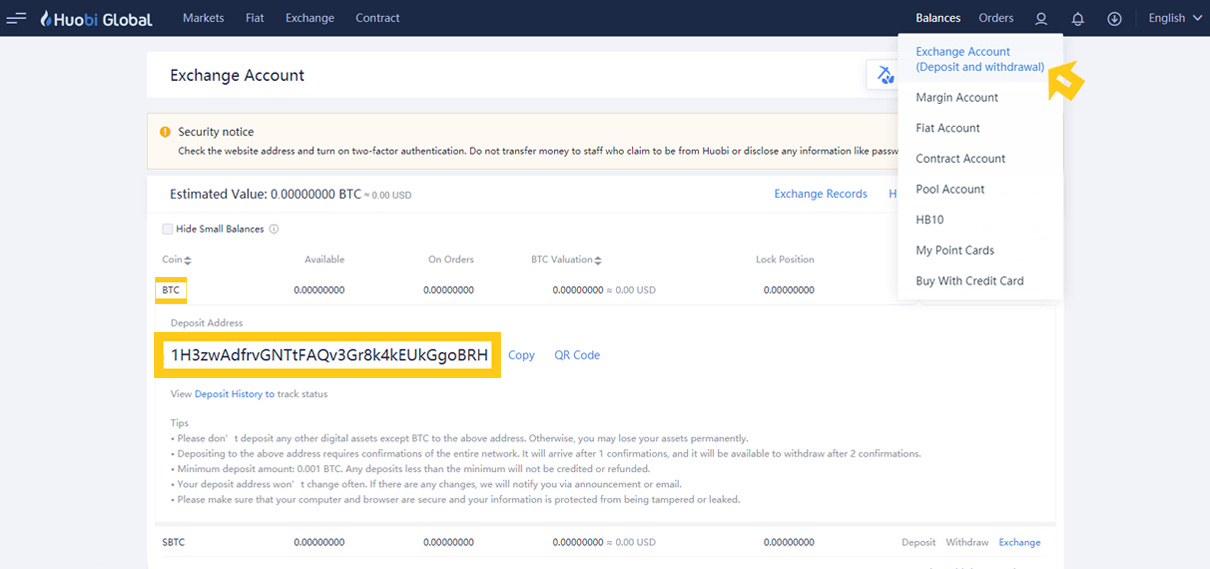Select My Point Cards menu entry
Viewport: 1210px width, 569px height.
955,250
